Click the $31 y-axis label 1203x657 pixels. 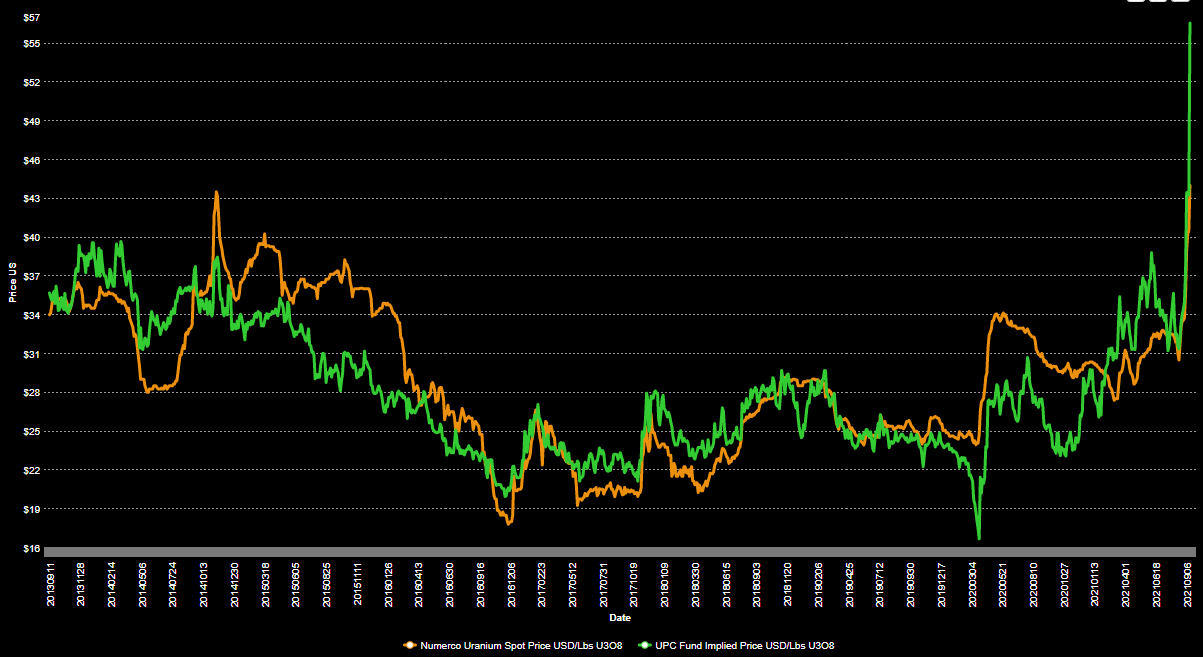tap(30, 354)
